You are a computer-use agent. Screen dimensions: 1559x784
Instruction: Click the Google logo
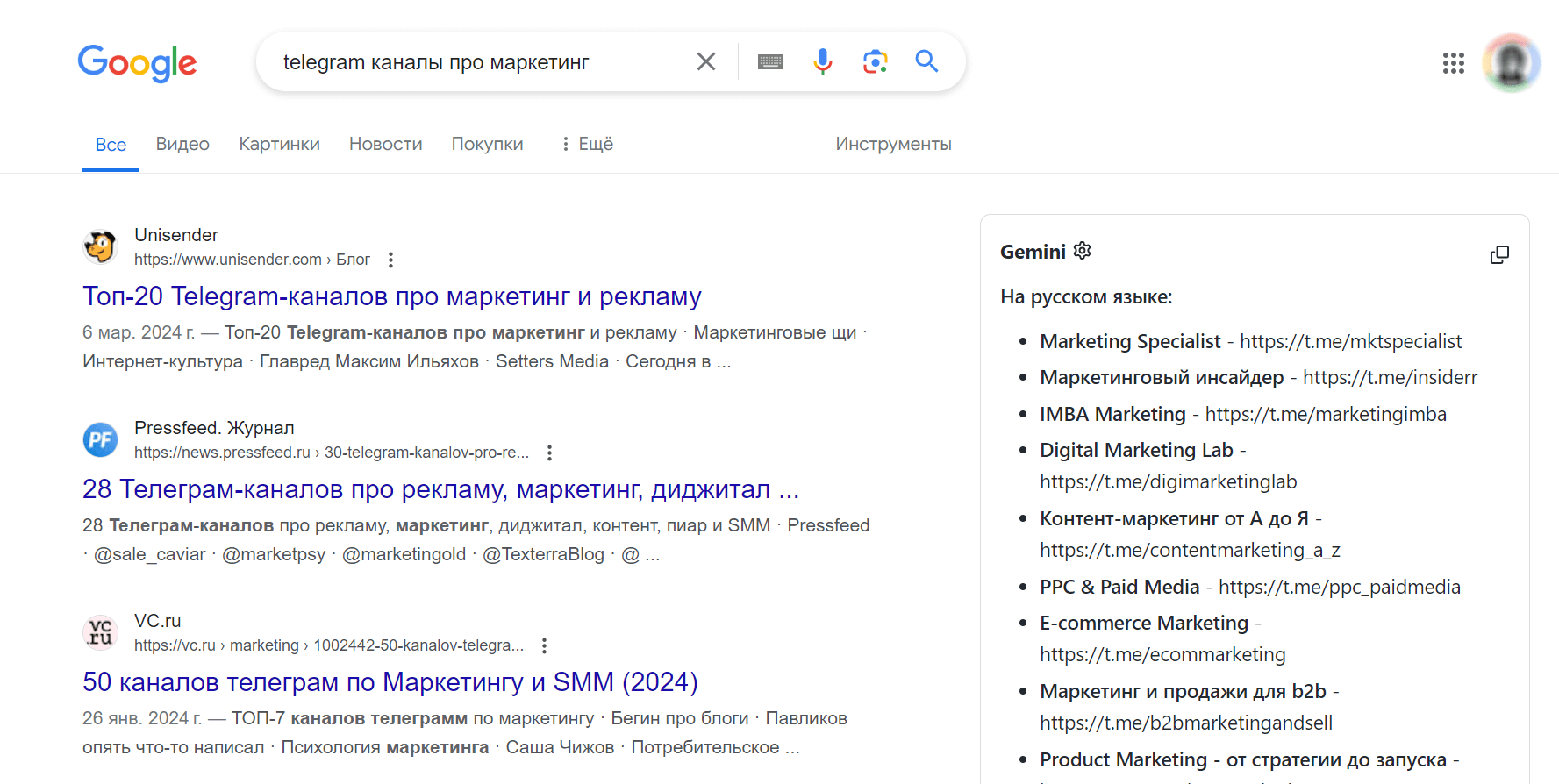click(x=137, y=62)
